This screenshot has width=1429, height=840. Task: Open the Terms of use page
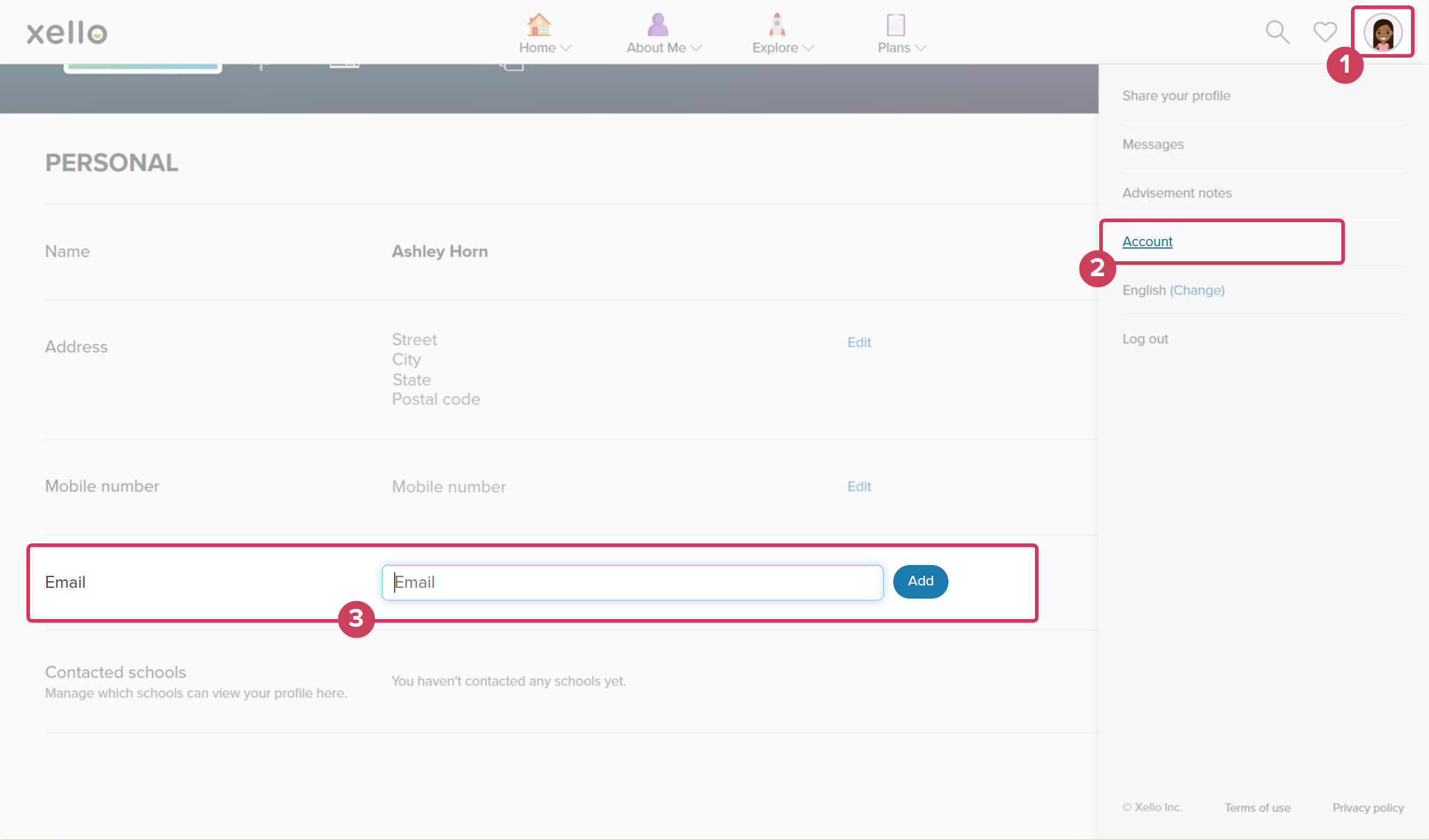[x=1258, y=808]
